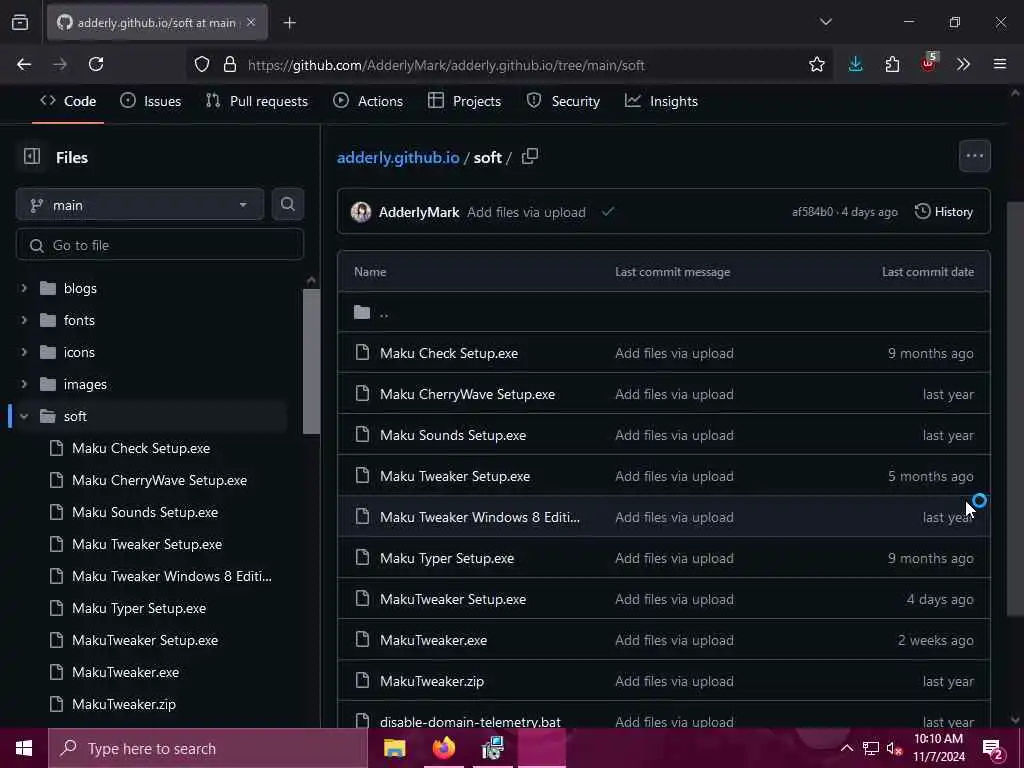
Task: Open the main branch dropdown
Action: [x=140, y=204]
